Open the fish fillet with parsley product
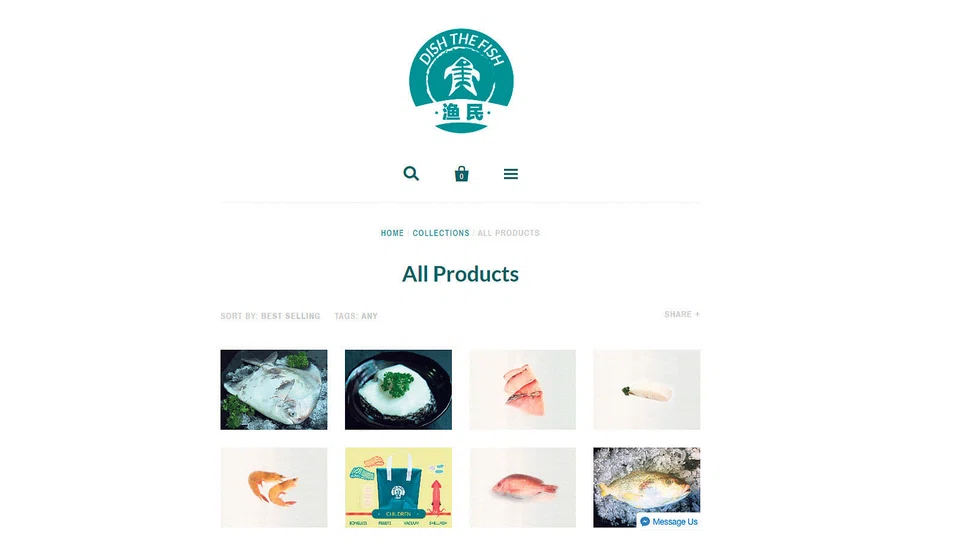This screenshot has height=540, width=960. point(398,389)
